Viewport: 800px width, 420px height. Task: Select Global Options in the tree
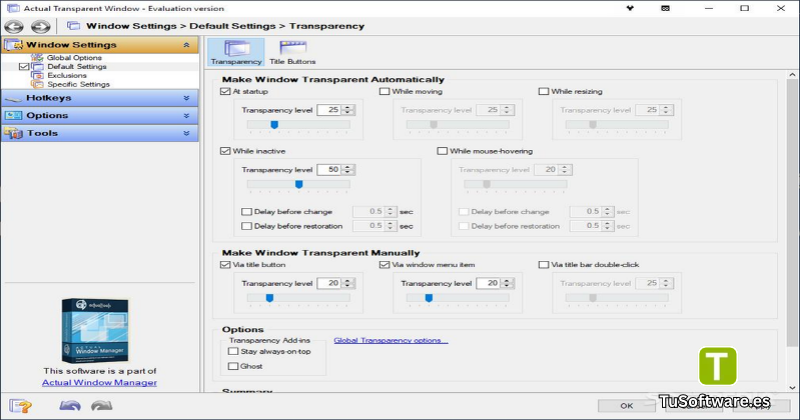pyautogui.click(x=74, y=58)
